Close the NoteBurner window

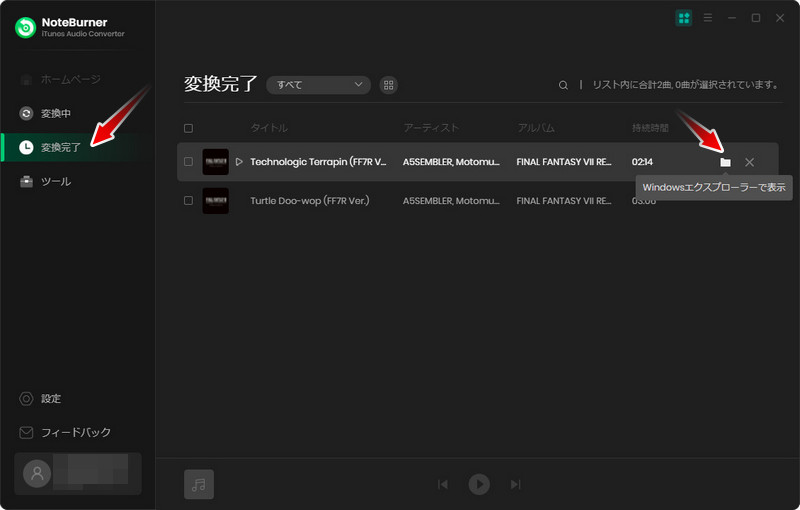(x=780, y=18)
